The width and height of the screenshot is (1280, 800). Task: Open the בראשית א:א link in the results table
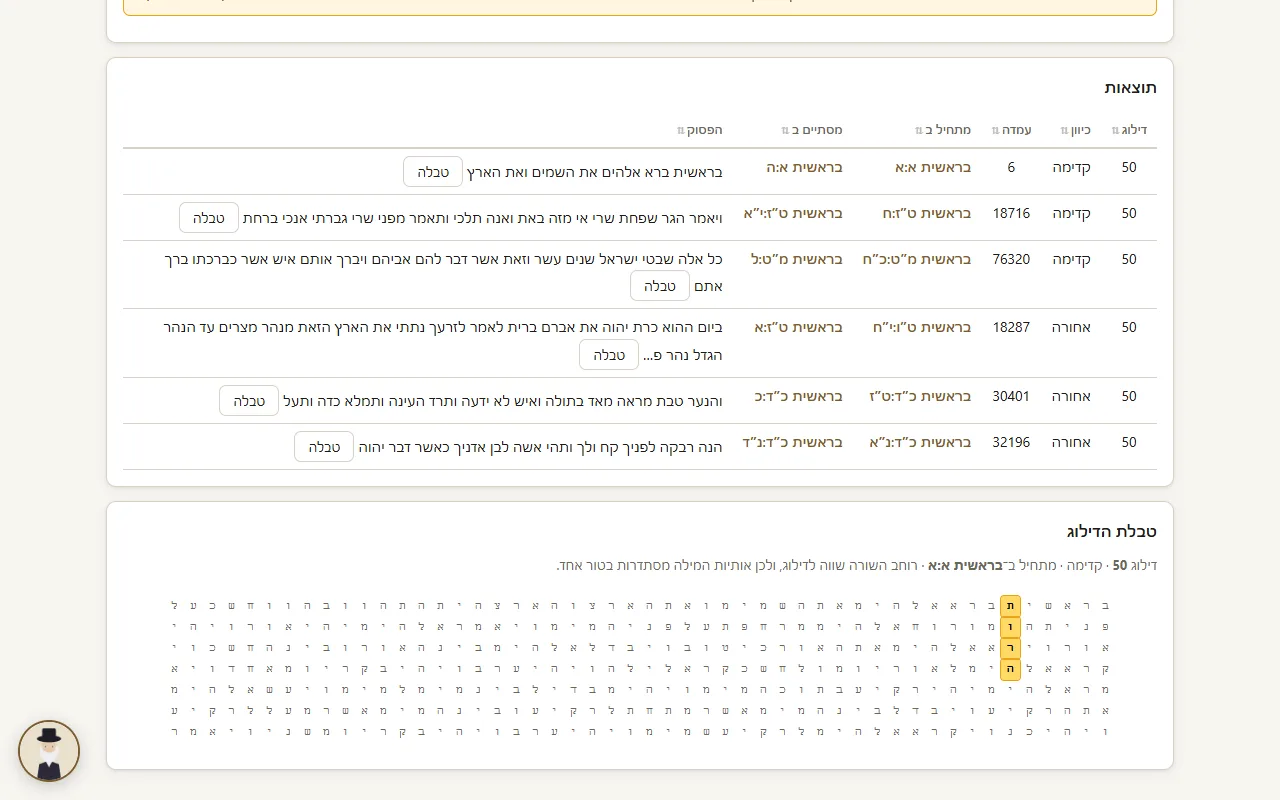[933, 168]
